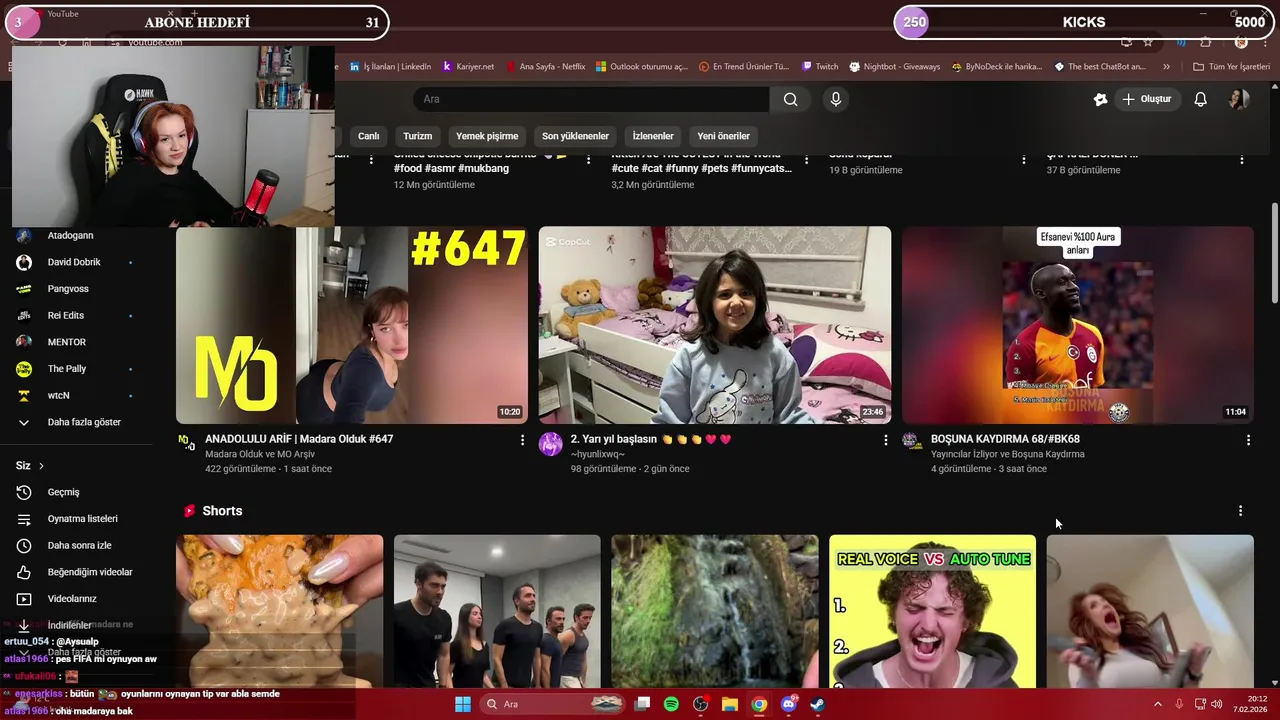This screenshot has width=1280, height=720.
Task: Show more bookmarks with the overflow chevron
Action: coord(1166,67)
